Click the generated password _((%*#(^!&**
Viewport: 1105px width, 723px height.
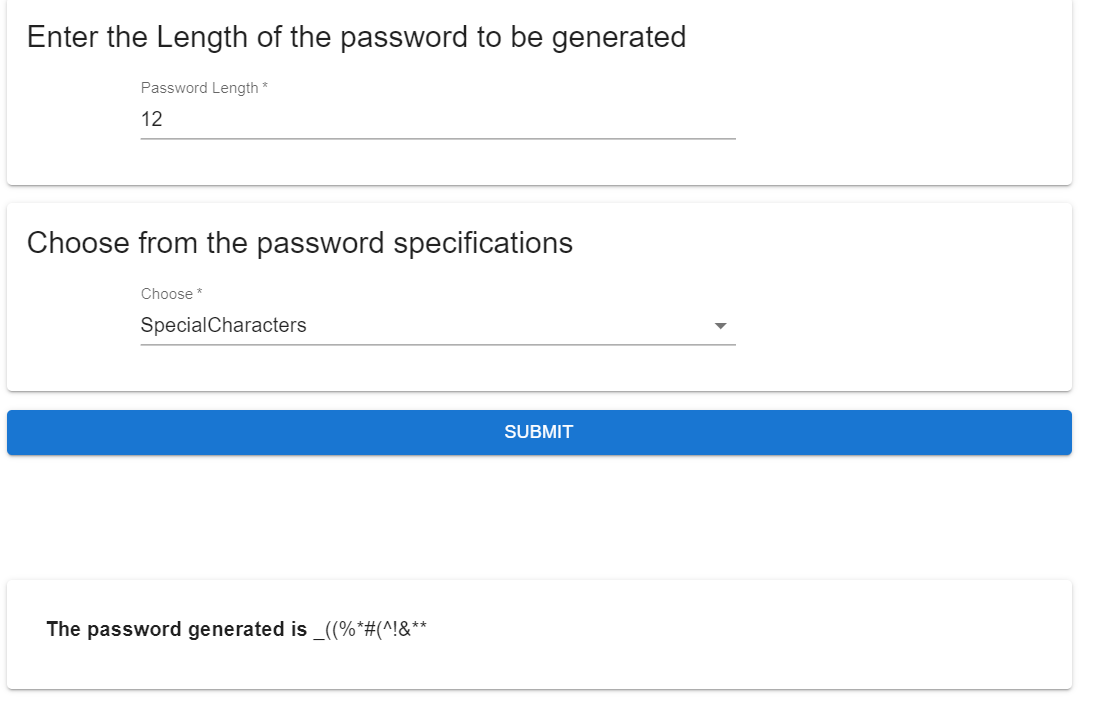[x=370, y=629]
